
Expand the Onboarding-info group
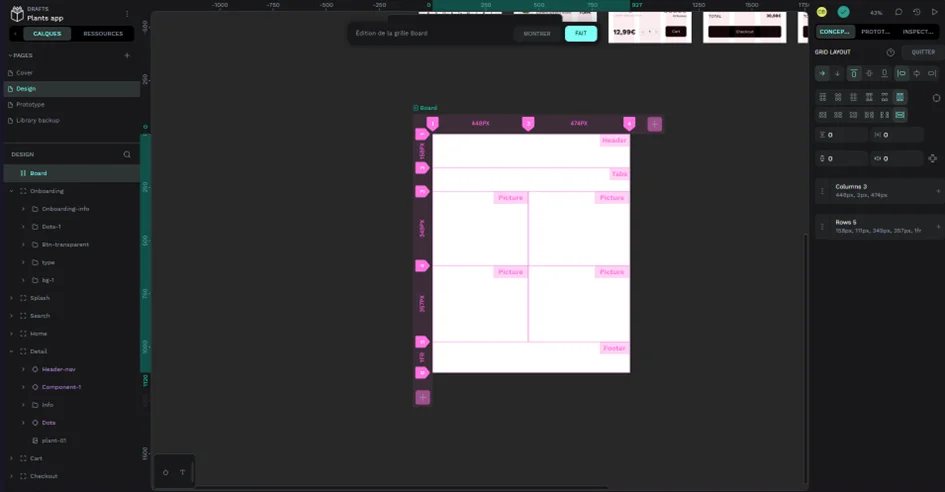23,209
